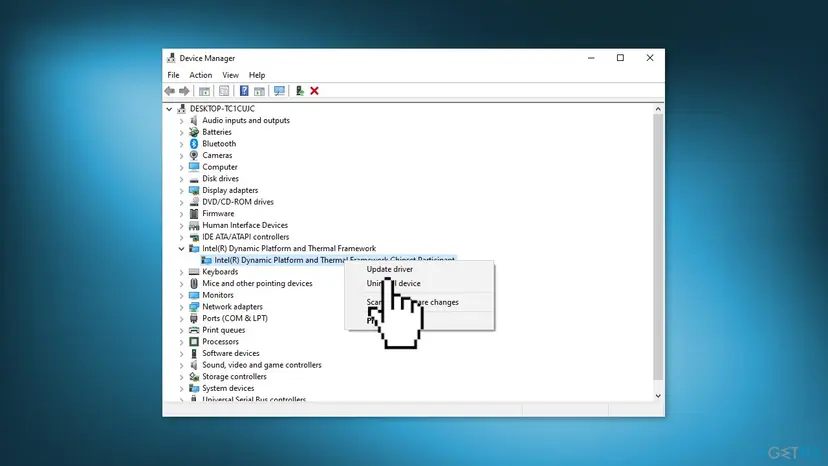828x466 pixels.
Task: Click the Bluetooth symbol icon in the tree
Action: [x=194, y=144]
